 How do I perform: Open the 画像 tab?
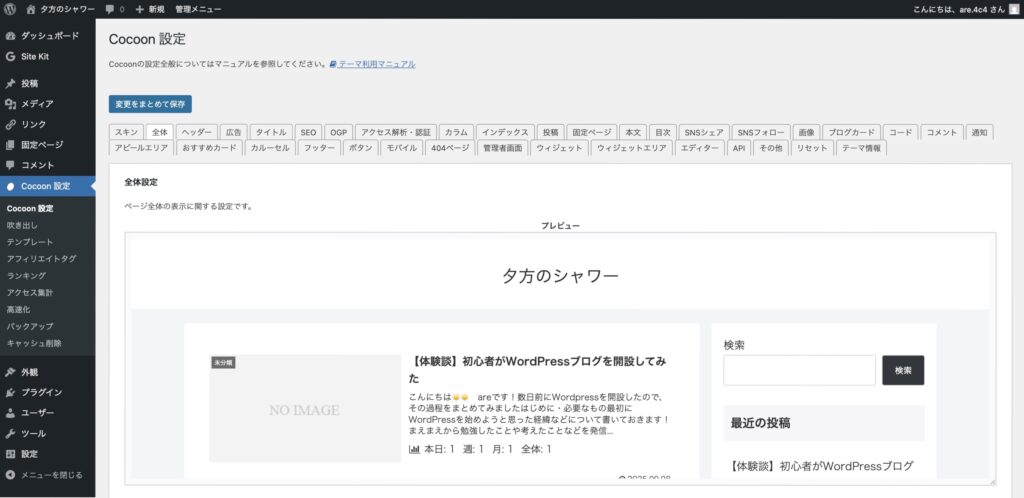coord(807,132)
